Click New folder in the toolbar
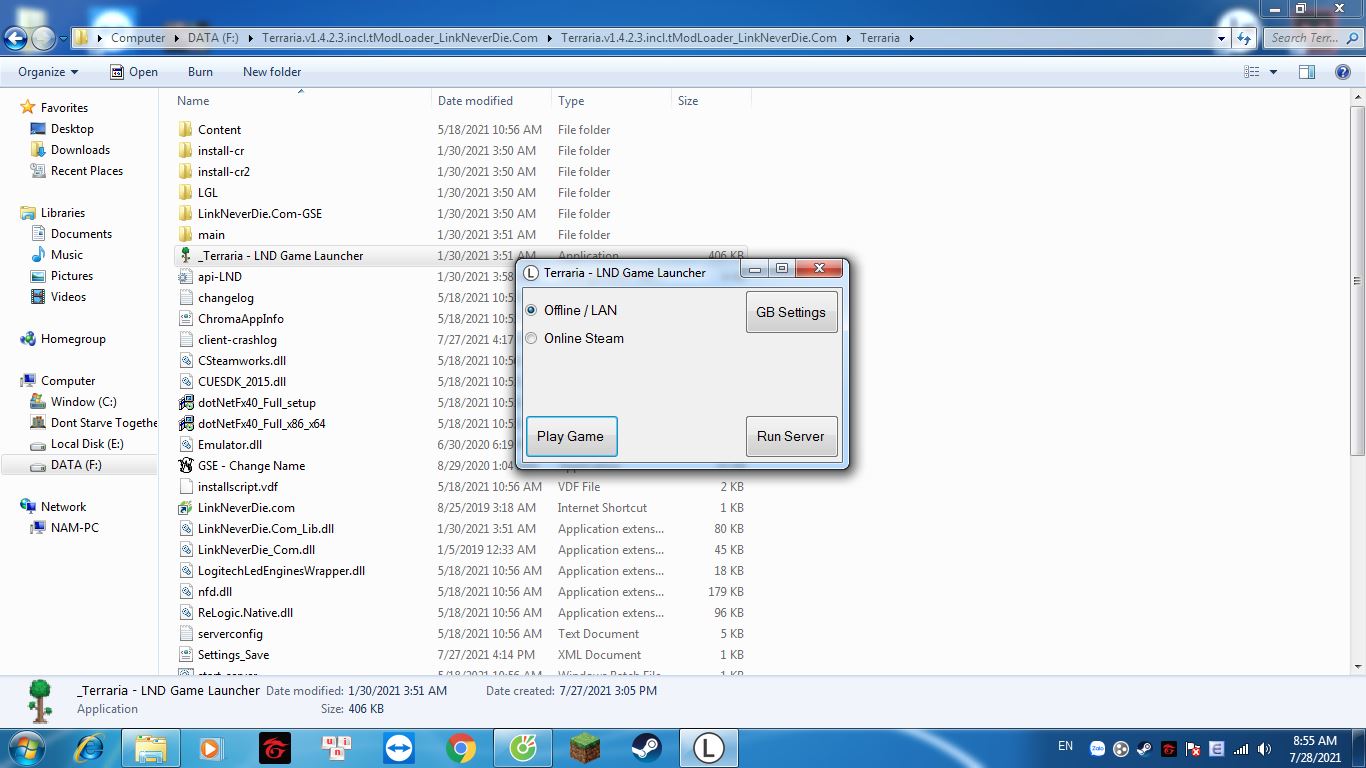 click(x=271, y=72)
